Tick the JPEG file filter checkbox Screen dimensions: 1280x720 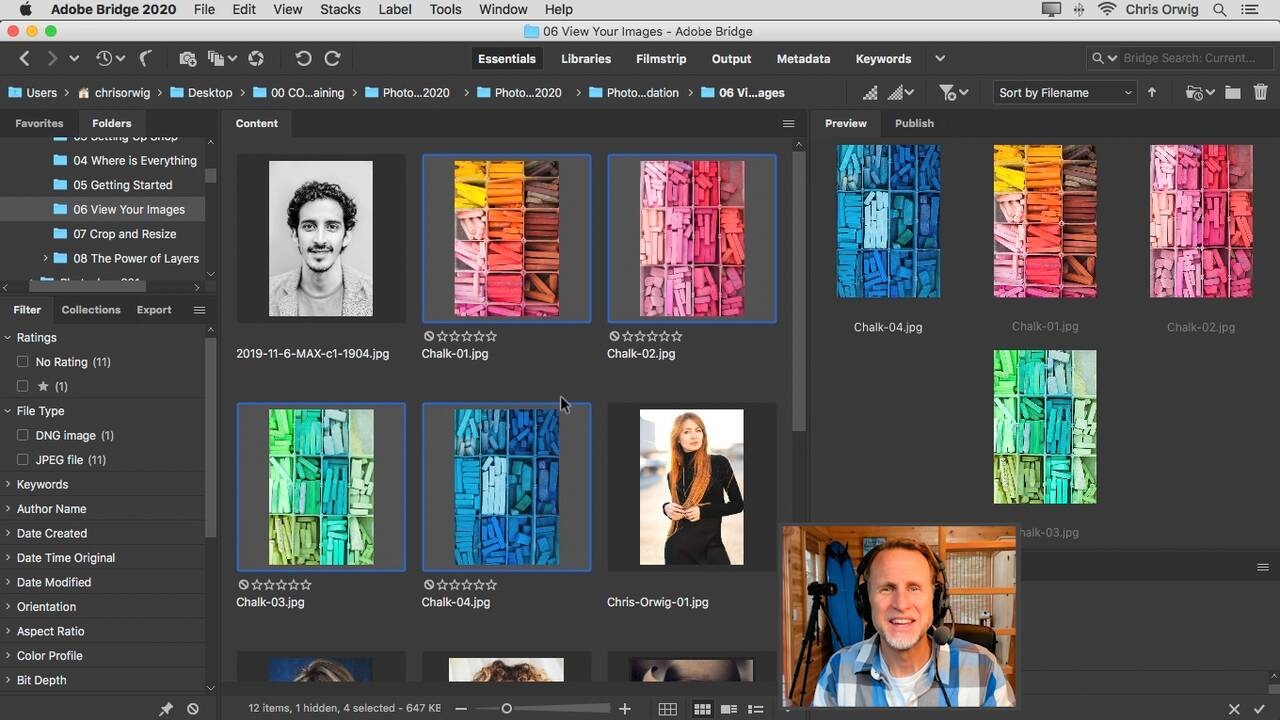(22, 460)
